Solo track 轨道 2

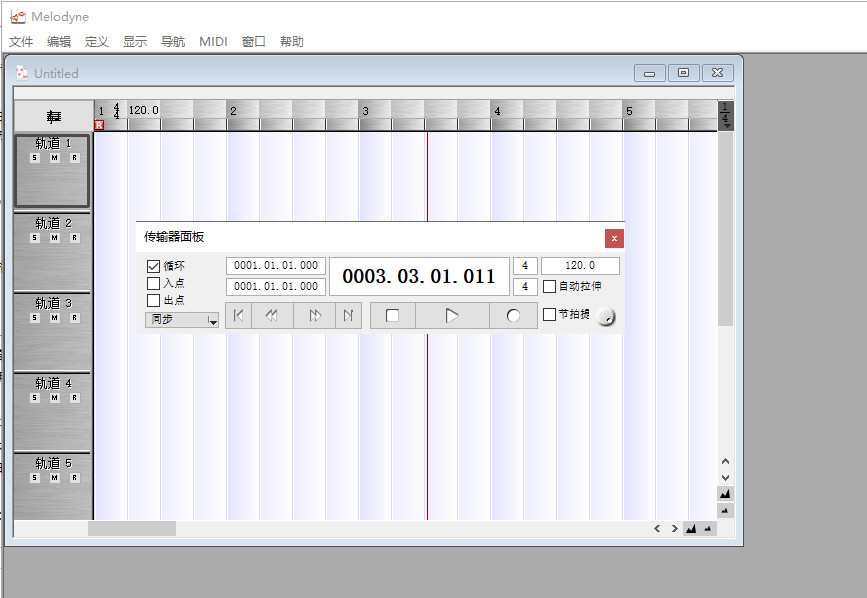coord(35,238)
